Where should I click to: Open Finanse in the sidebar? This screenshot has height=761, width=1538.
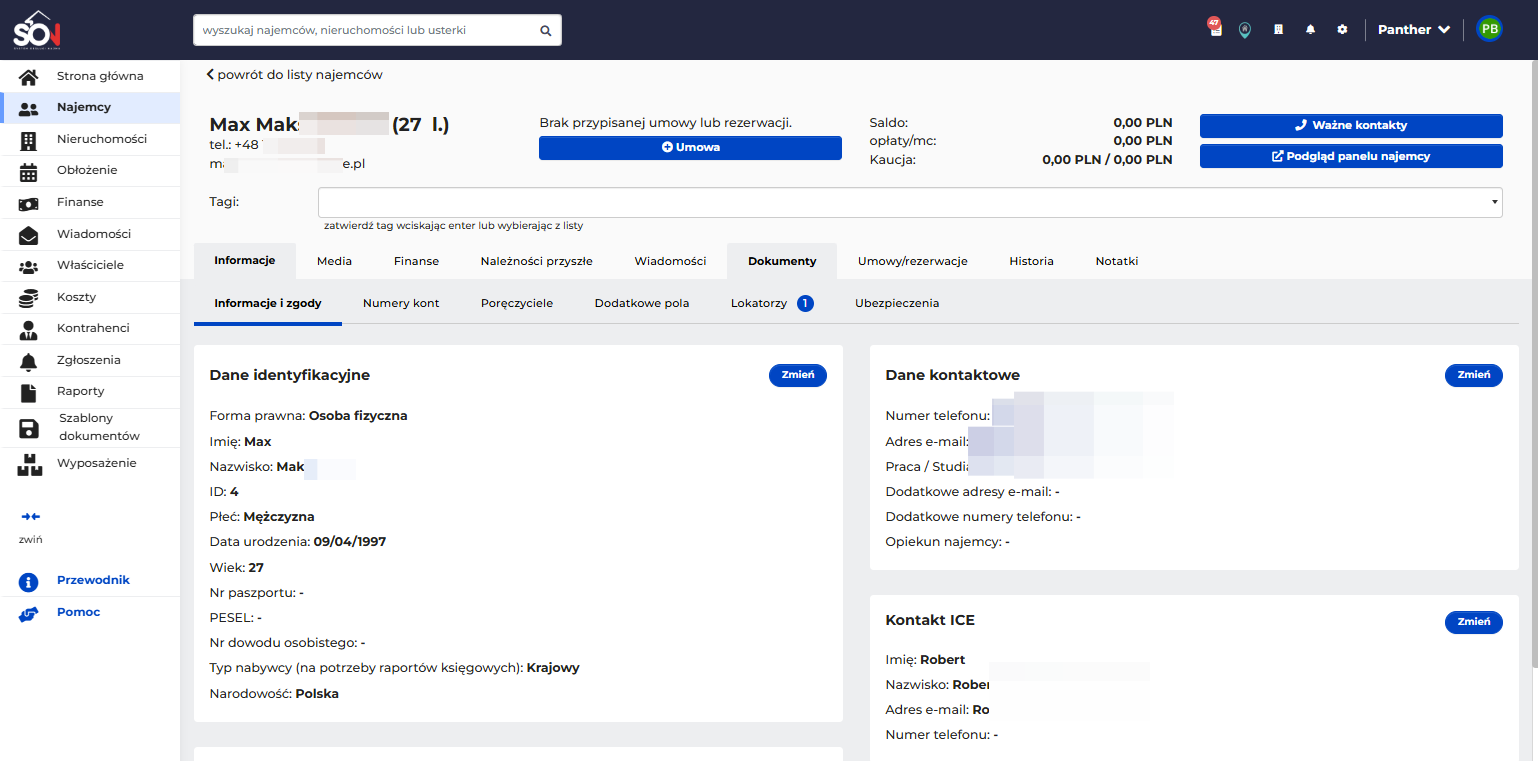point(90,202)
